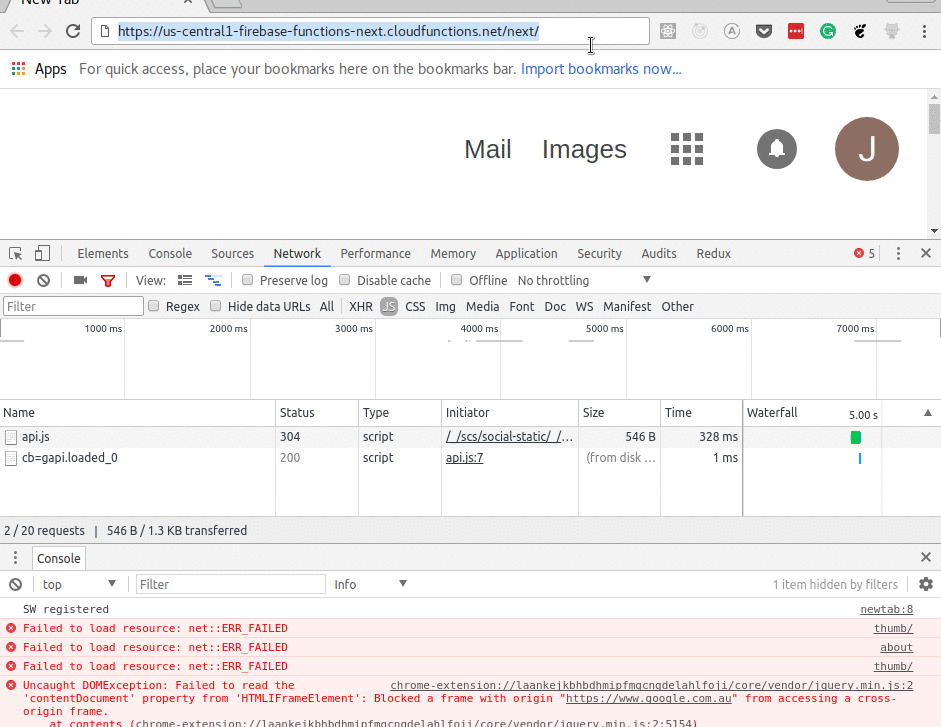Clear the console with the ban icon
The height and width of the screenshot is (727, 941).
pos(16,584)
